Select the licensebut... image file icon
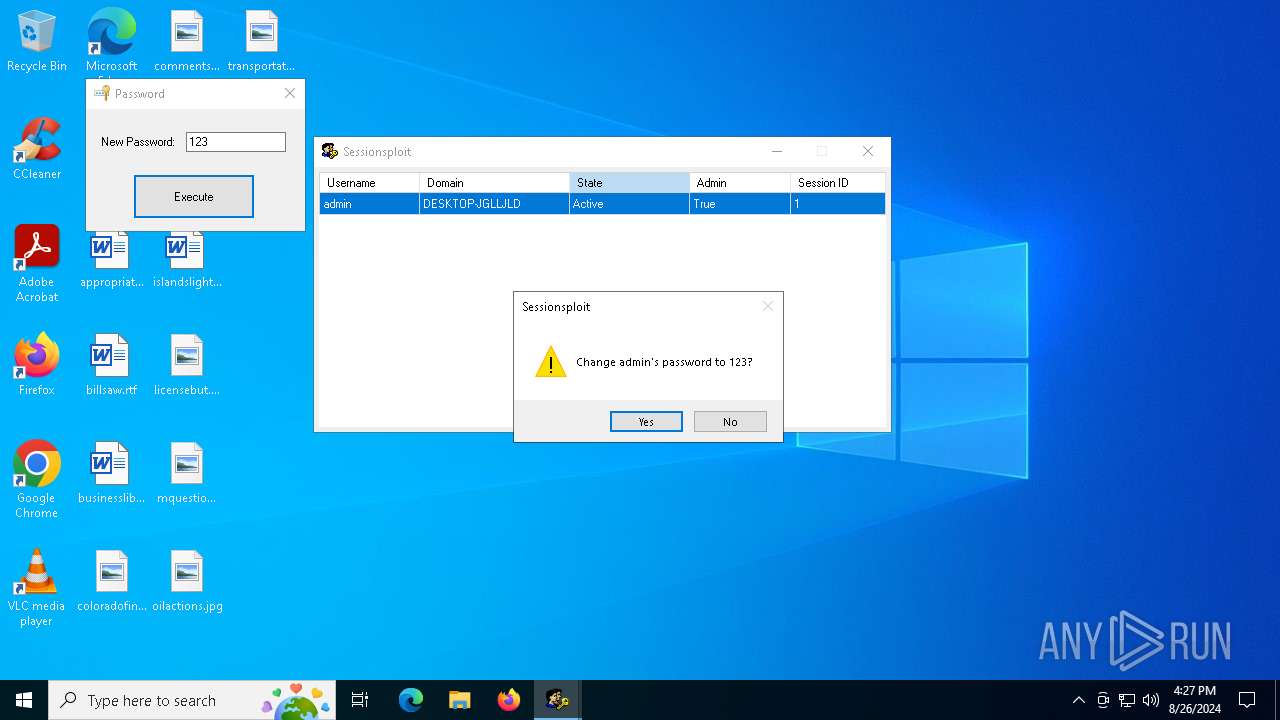This screenshot has width=1280, height=720. pos(187,365)
